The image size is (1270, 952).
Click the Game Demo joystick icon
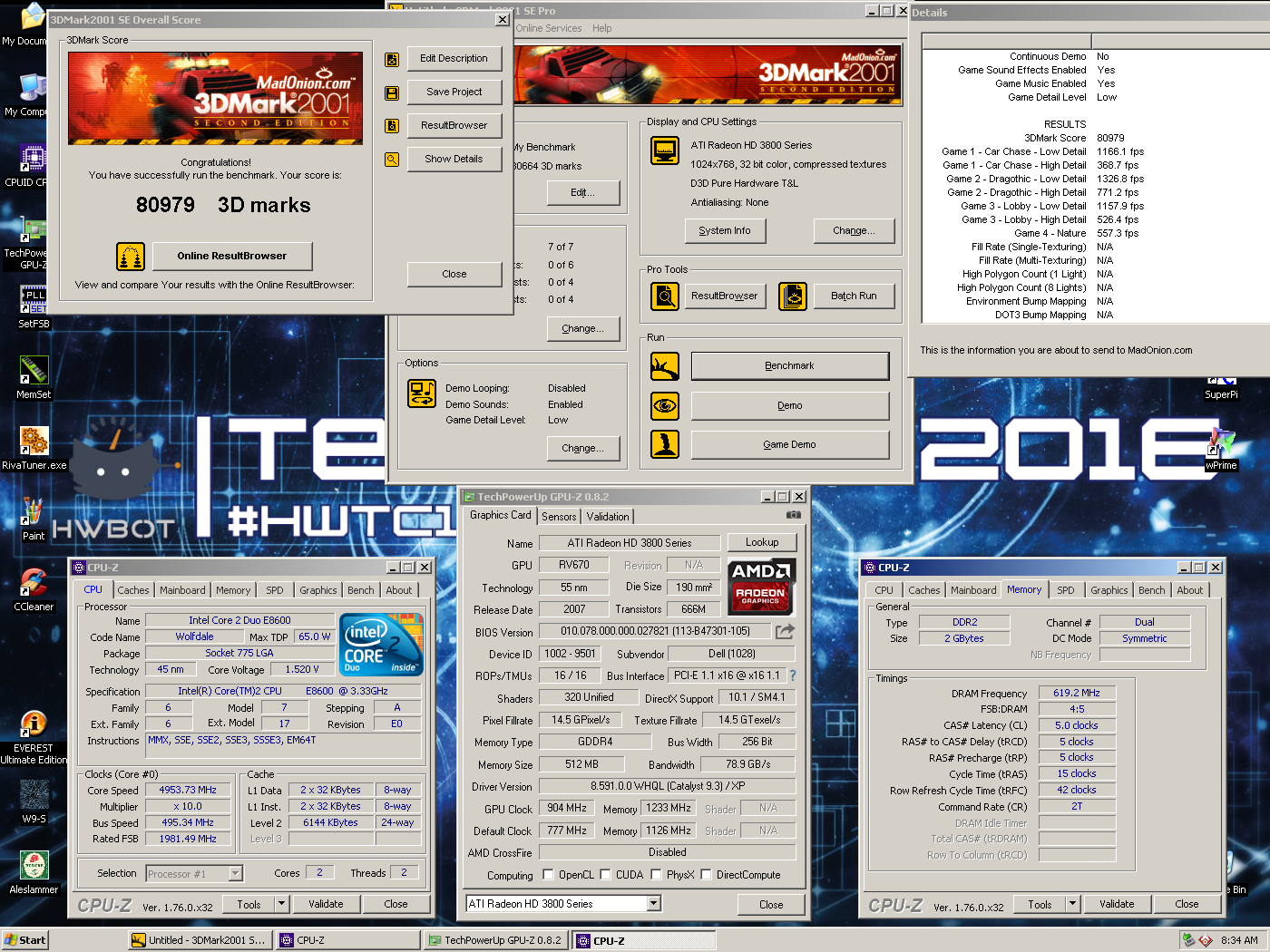[665, 444]
